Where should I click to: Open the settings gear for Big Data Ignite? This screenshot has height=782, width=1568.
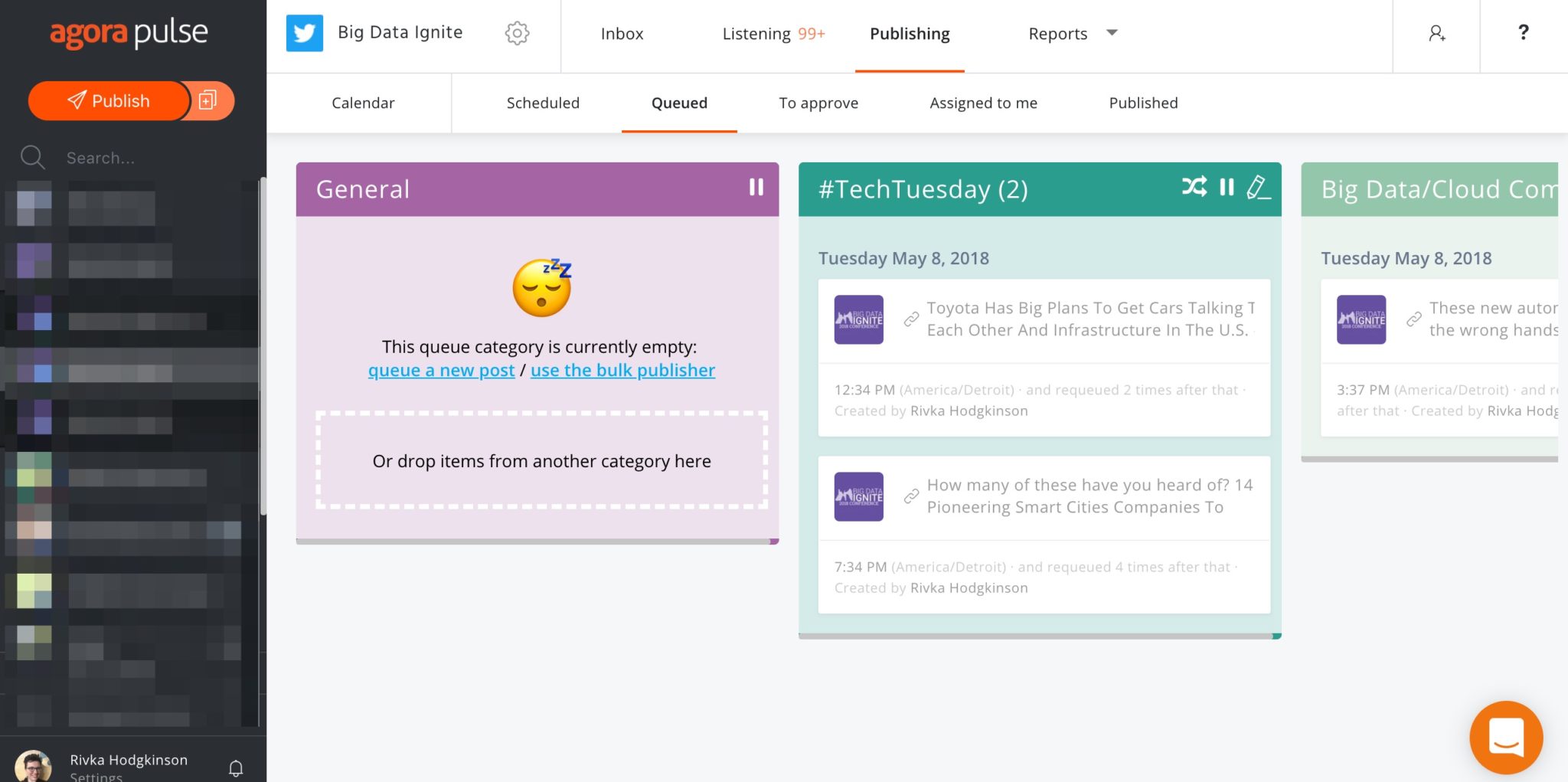[518, 33]
